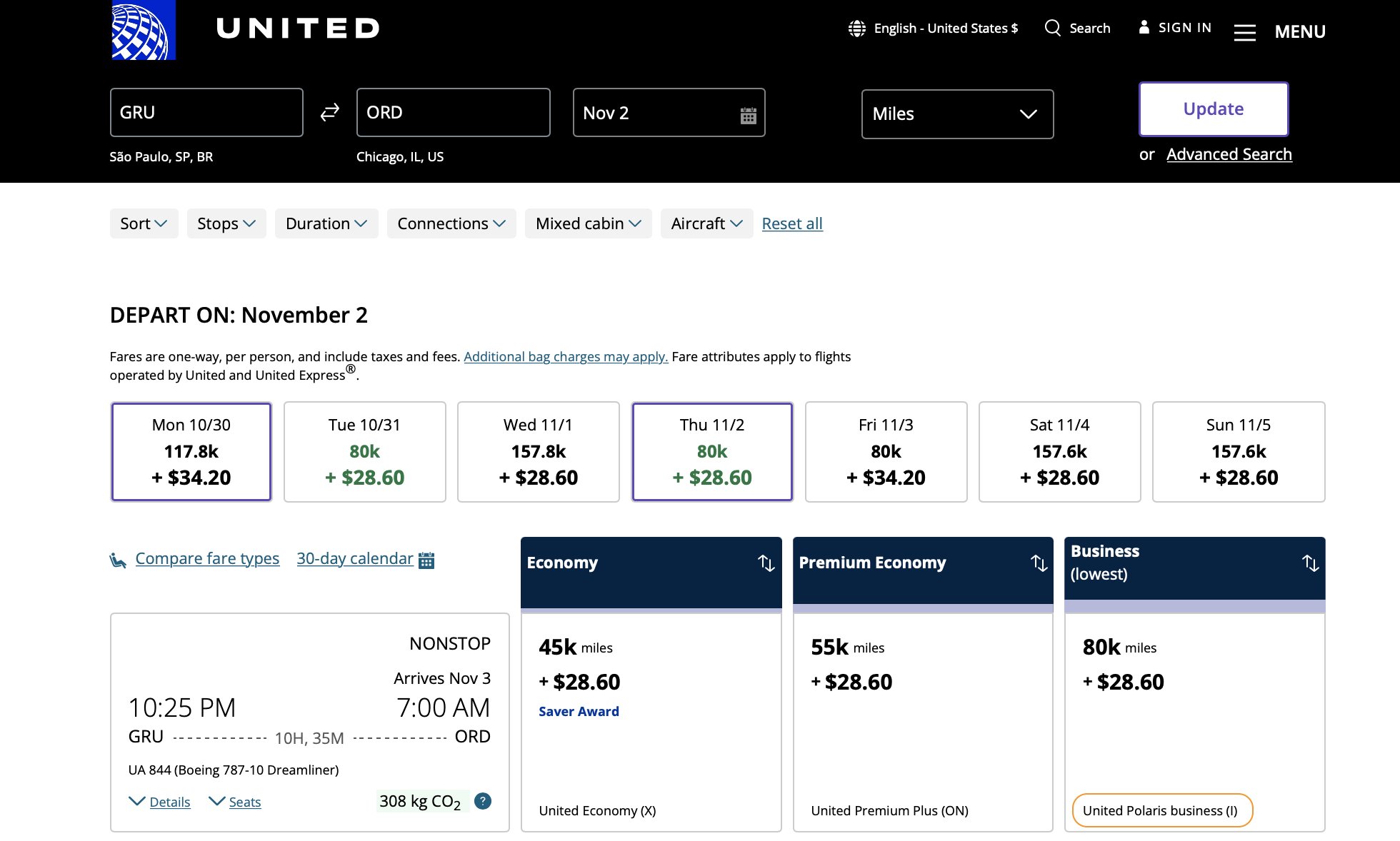Viewport: 1400px width, 841px height.
Task: Open the Connections filter dropdown
Action: point(451,223)
